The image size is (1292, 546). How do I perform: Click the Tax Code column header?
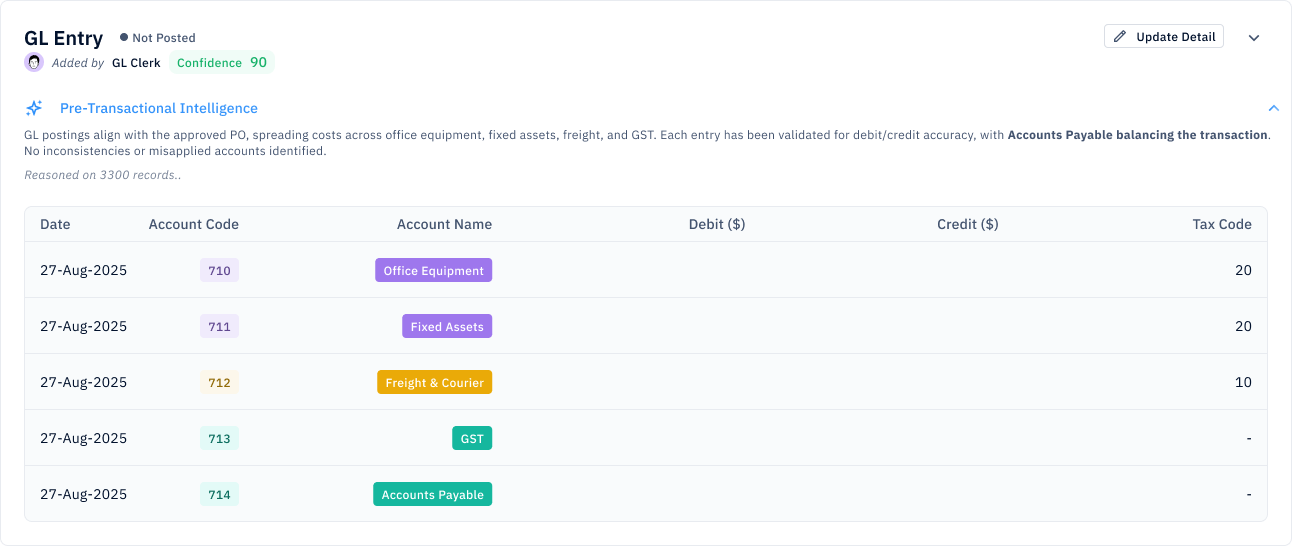[1222, 224]
